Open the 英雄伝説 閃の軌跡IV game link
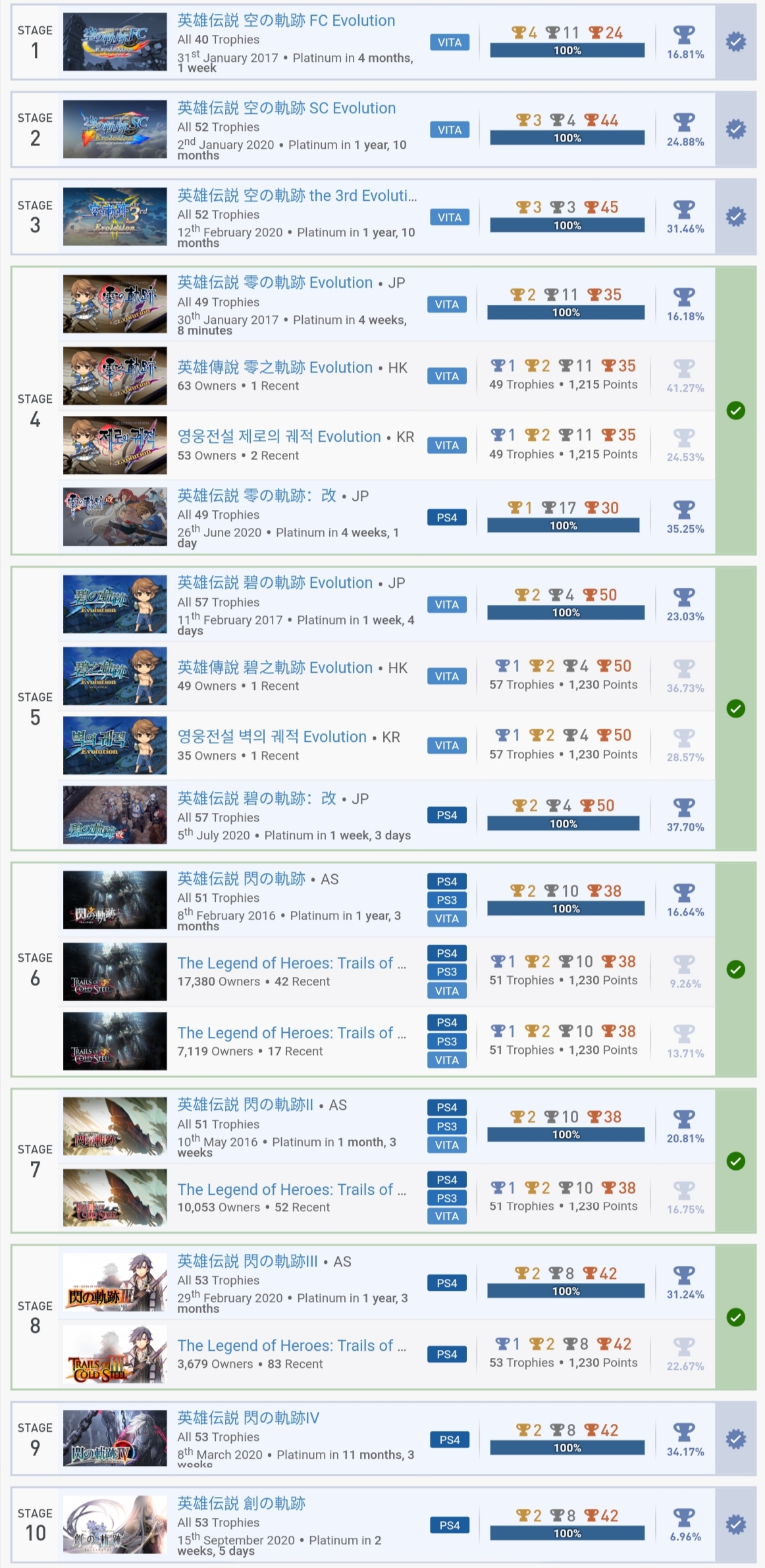 (248, 1417)
